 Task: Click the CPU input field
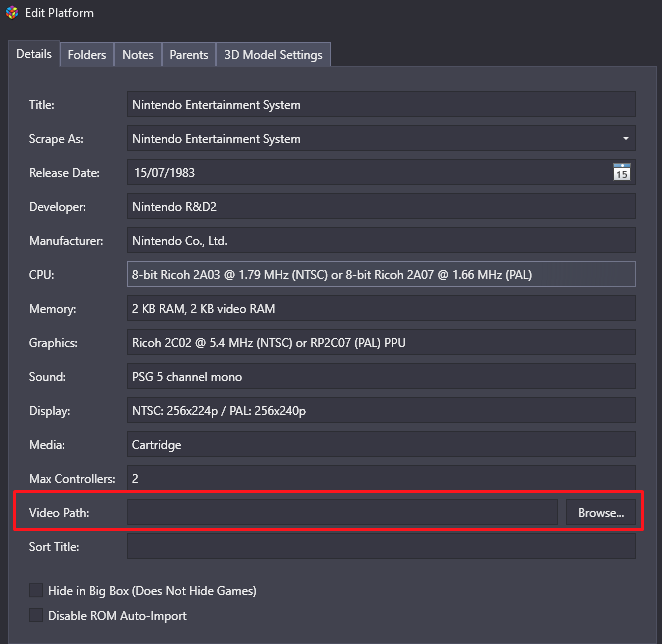pos(381,274)
